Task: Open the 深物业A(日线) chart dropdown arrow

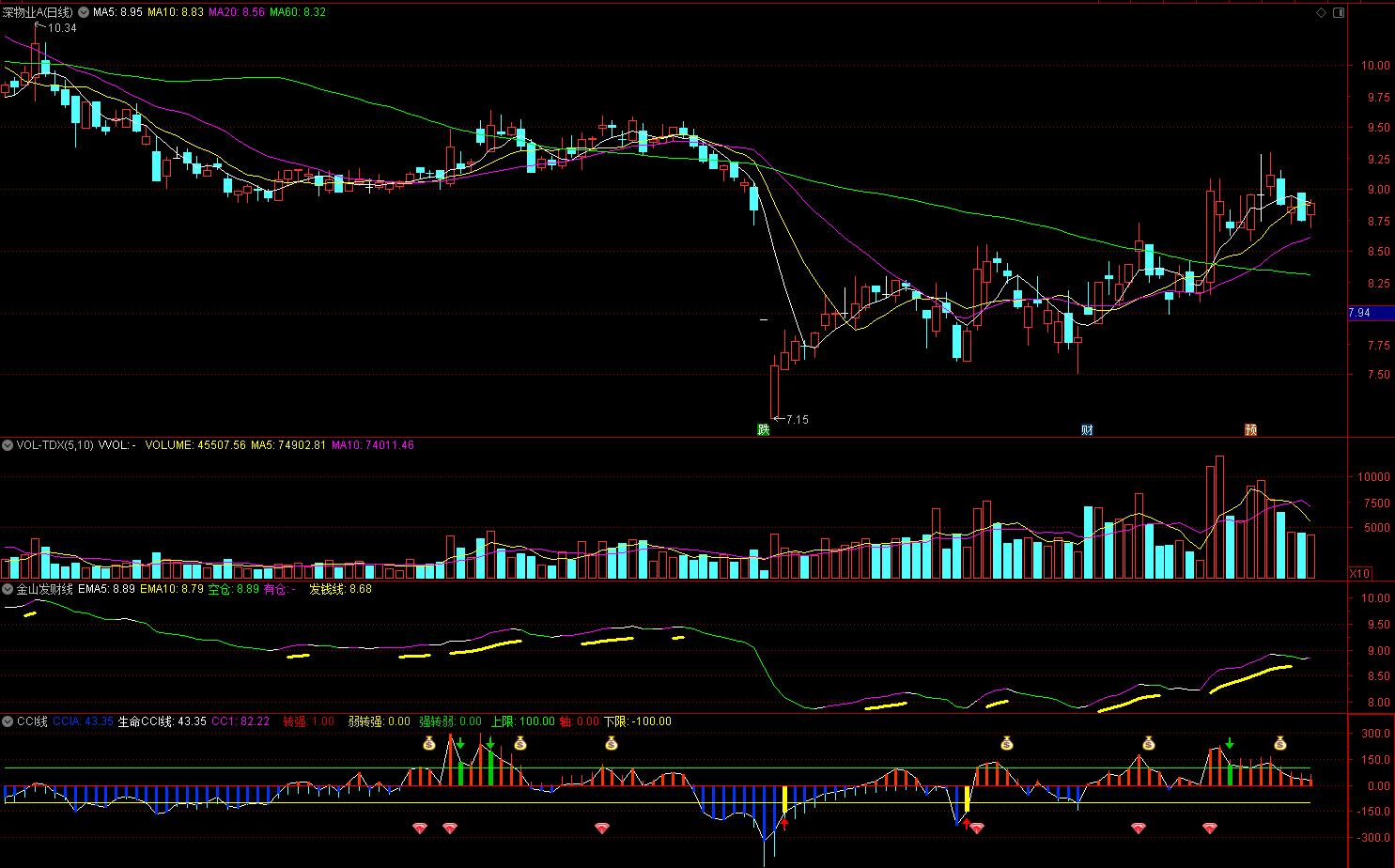Action: point(82,13)
